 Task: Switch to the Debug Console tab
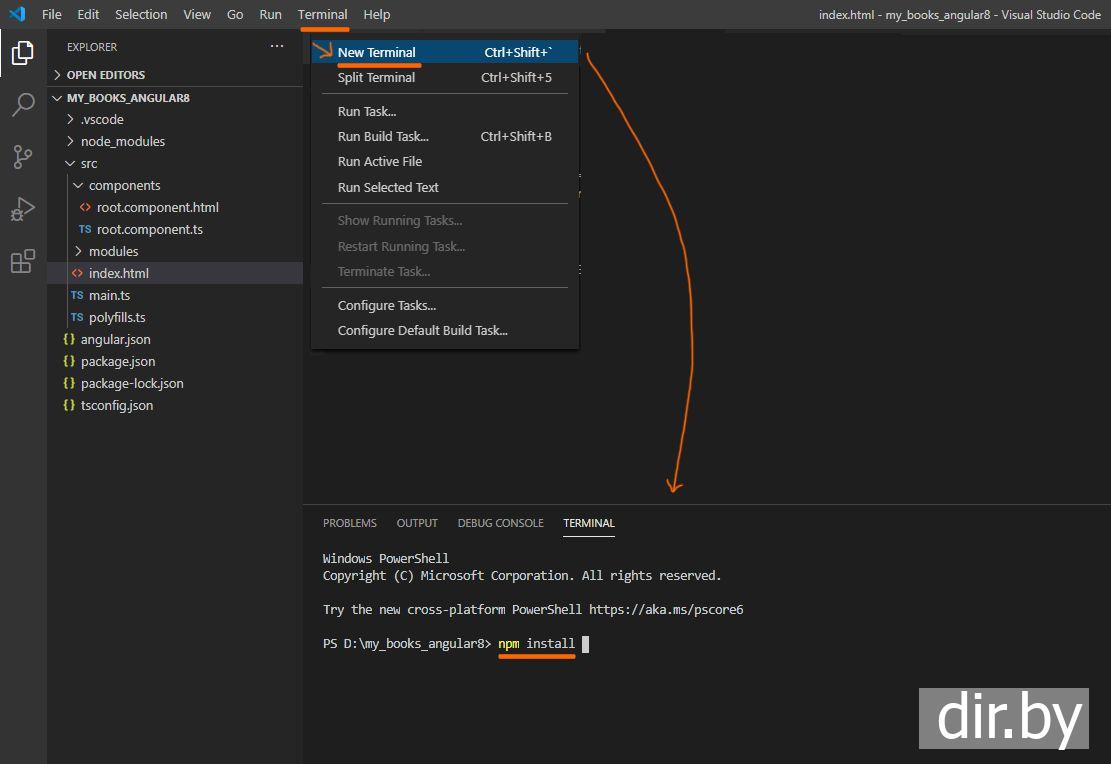coord(500,523)
